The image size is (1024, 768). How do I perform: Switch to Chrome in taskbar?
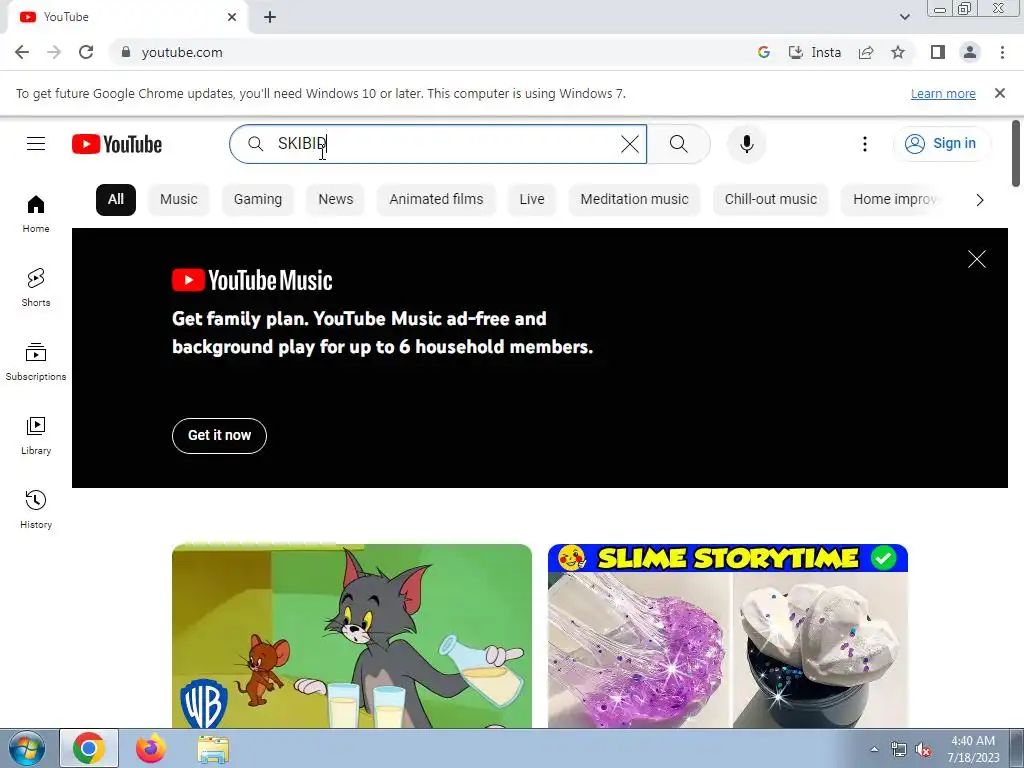point(89,748)
